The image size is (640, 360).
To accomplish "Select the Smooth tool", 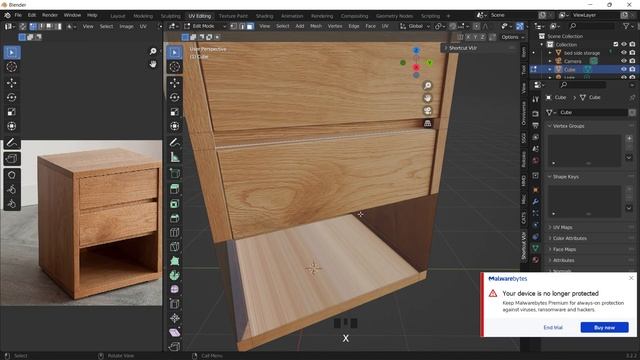I will pos(175,289).
